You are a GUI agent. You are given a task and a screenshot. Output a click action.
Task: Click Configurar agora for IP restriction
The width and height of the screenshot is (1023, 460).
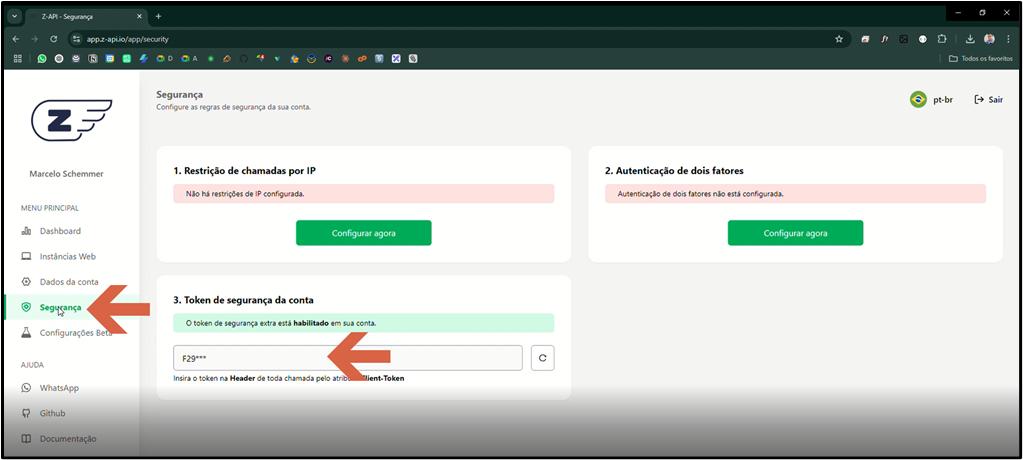(363, 233)
